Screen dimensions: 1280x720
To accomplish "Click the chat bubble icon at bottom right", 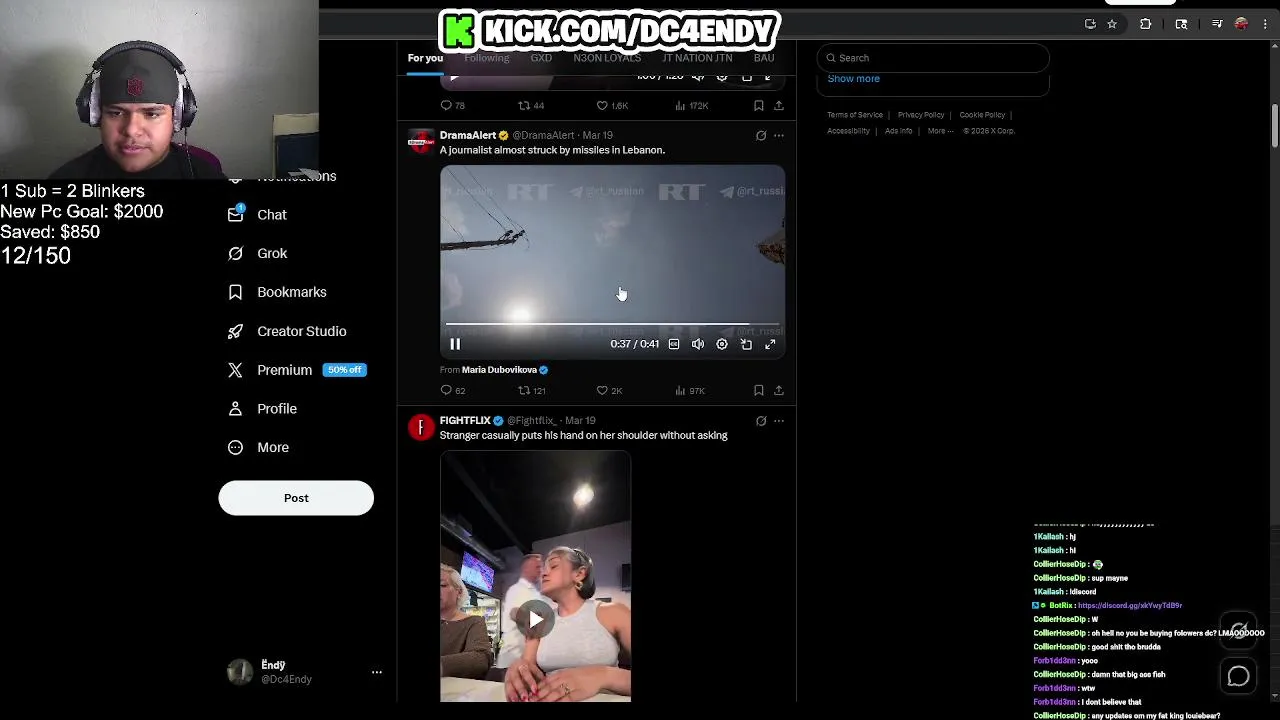I will tap(1238, 677).
